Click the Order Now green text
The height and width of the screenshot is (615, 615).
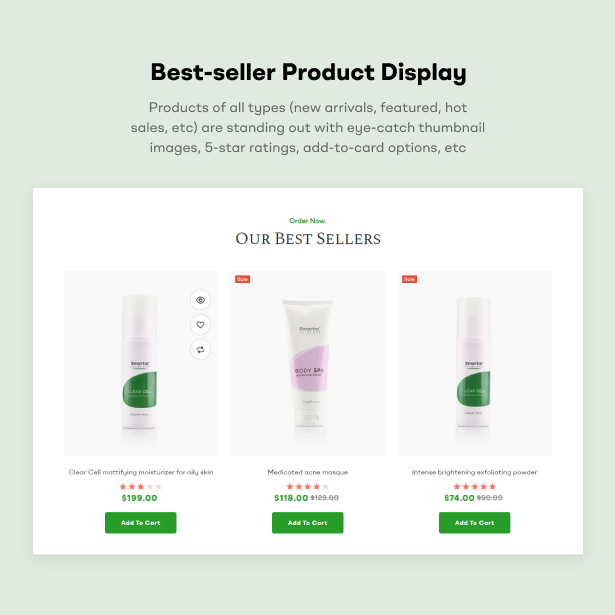(x=308, y=221)
